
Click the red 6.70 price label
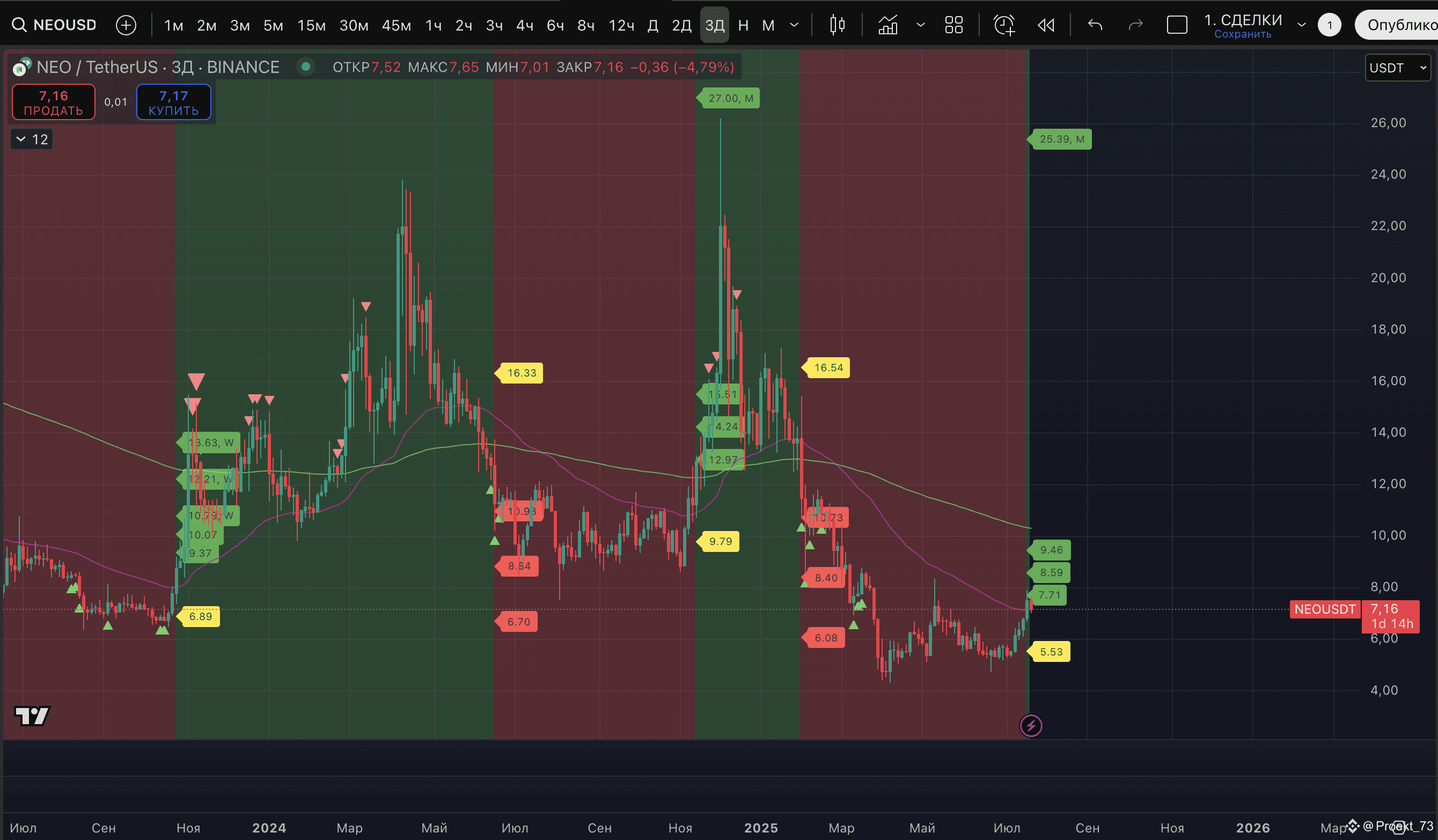(x=516, y=622)
